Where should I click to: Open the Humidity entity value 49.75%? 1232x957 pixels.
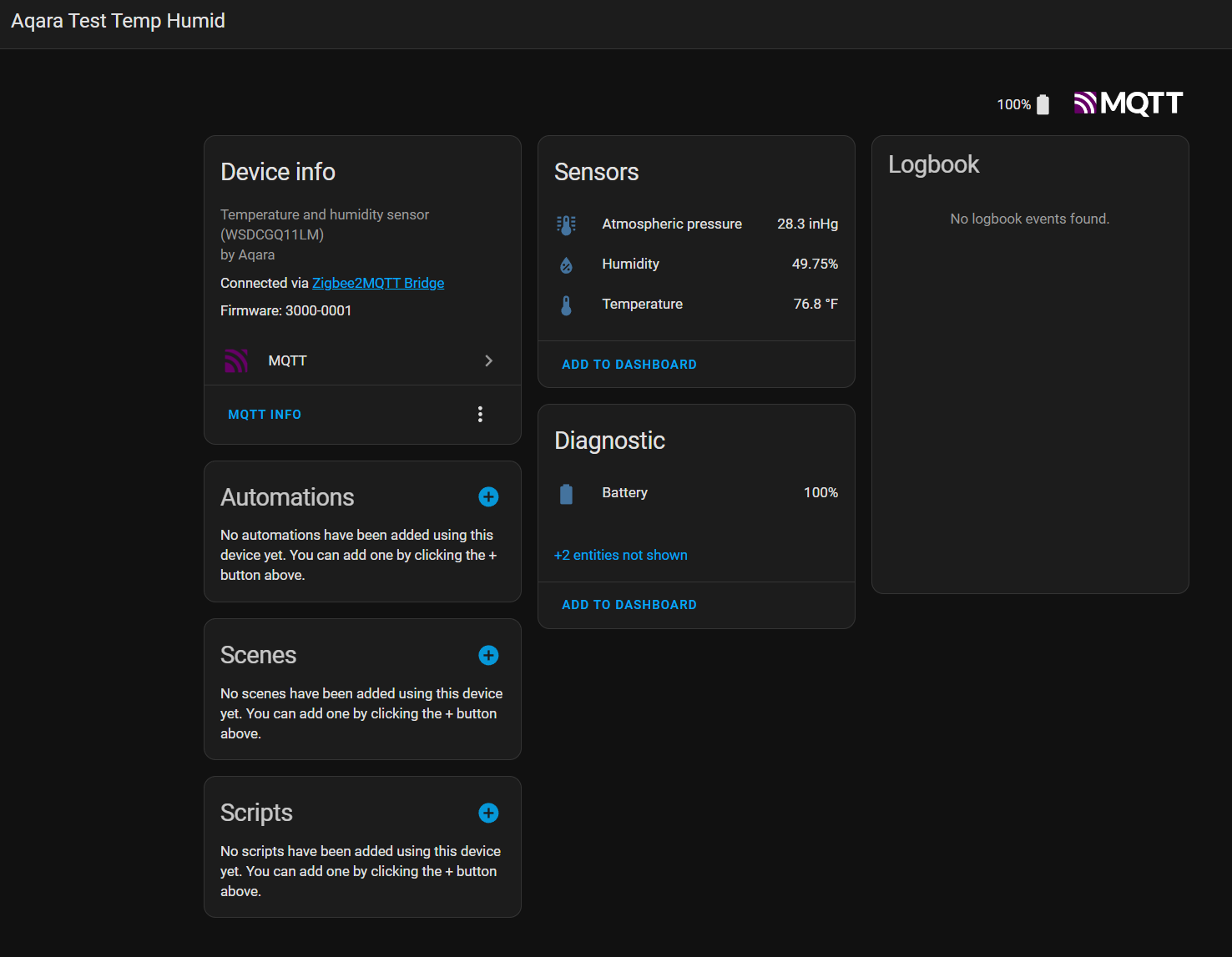pos(814,264)
